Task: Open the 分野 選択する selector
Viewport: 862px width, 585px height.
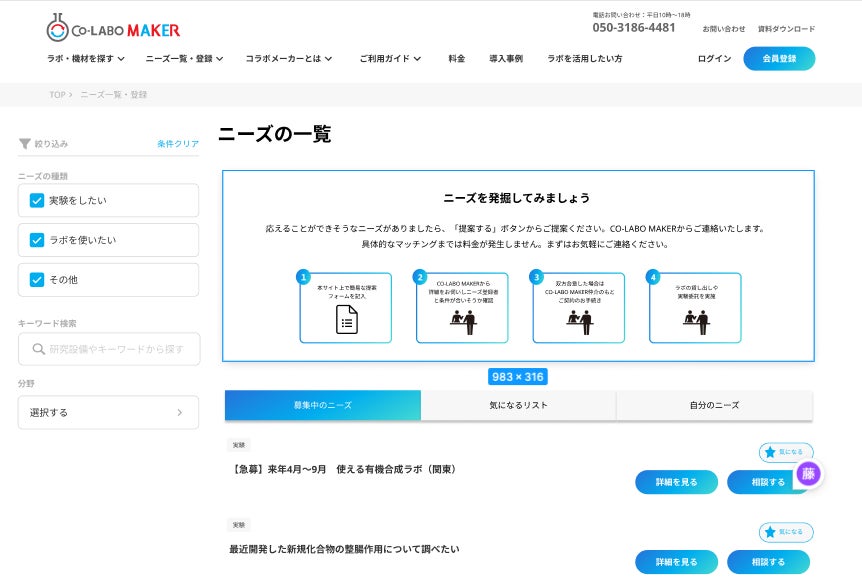Action: 108,412
